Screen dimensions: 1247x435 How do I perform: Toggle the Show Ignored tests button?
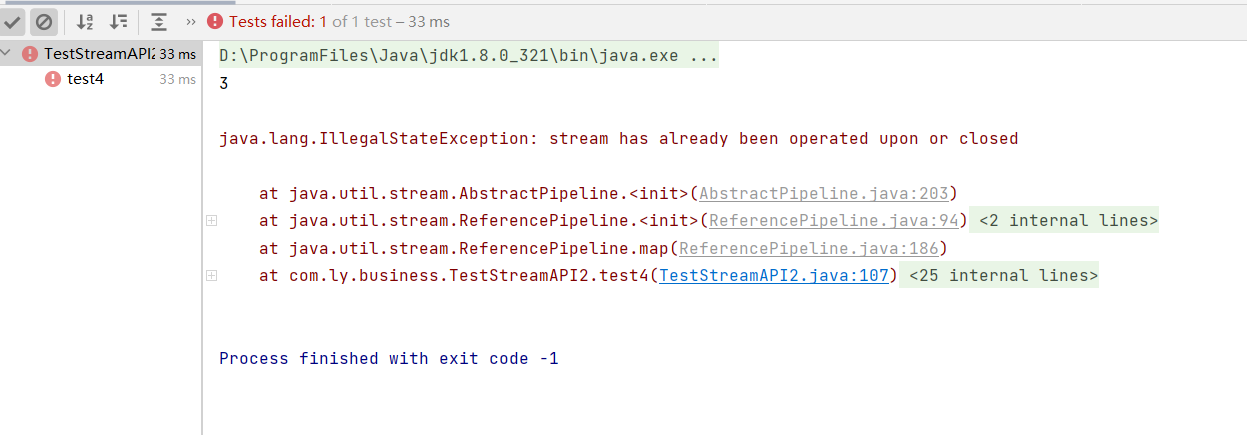43,21
